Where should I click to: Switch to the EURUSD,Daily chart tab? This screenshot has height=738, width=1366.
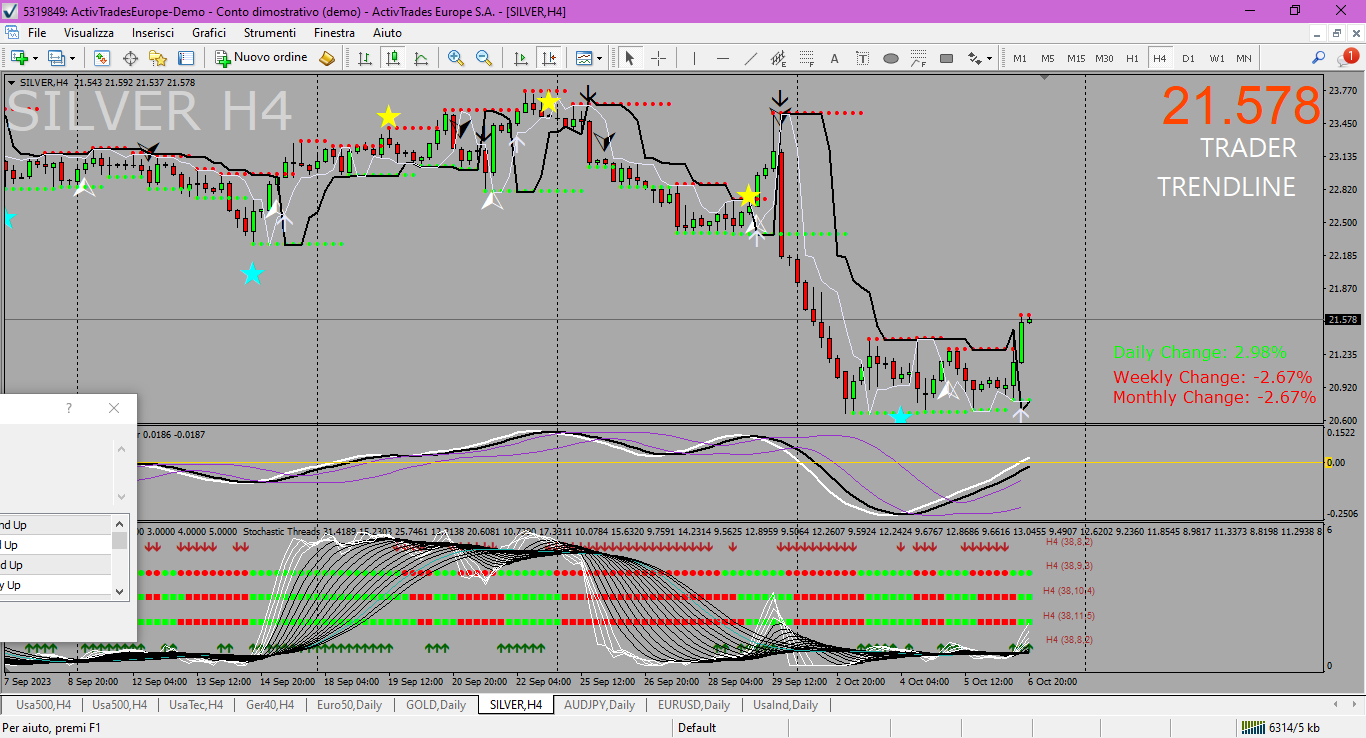click(695, 705)
